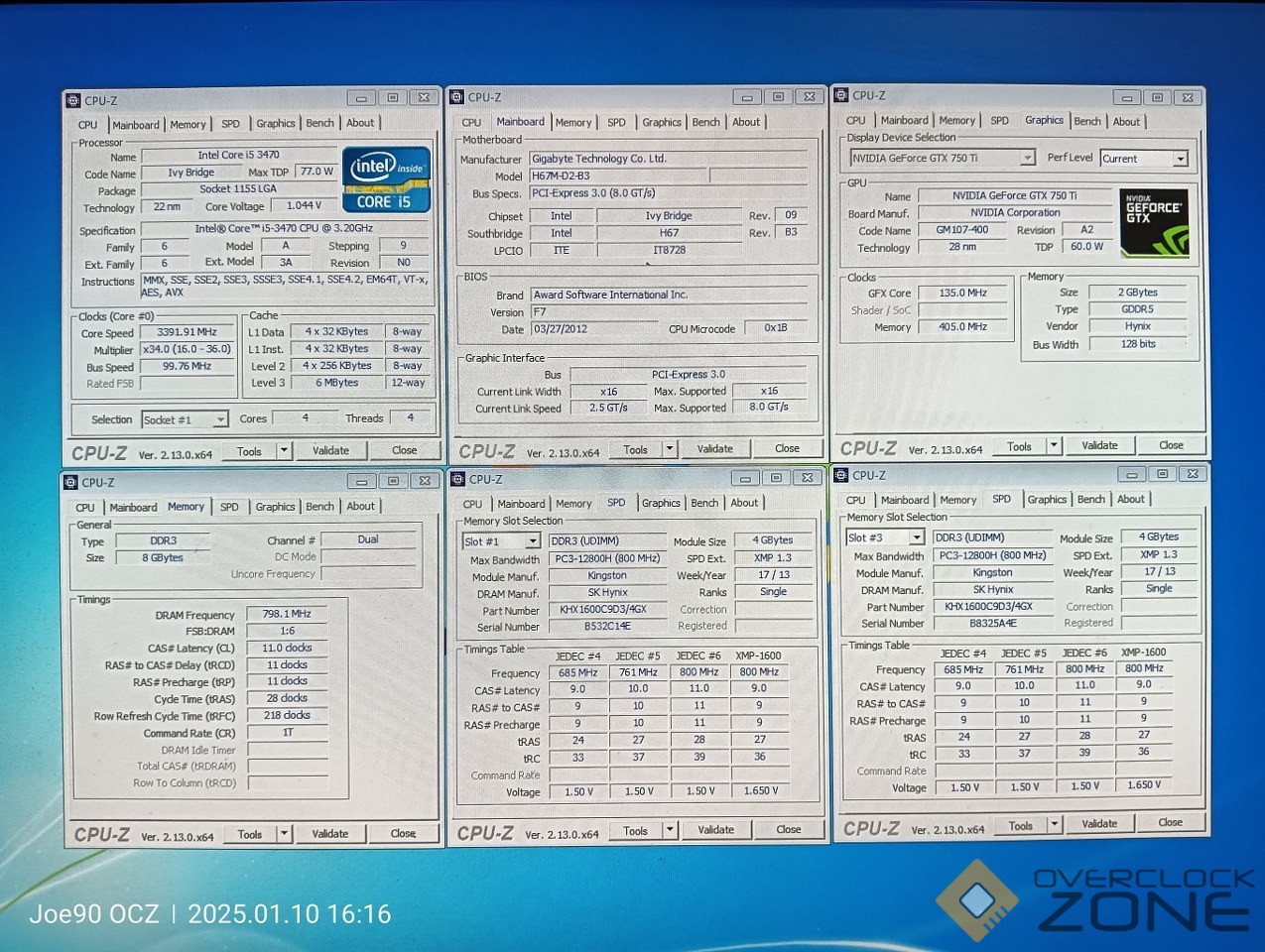1265x952 pixels.
Task: Switch to SPD tab in the DDR3 Memory timings window
Action: pyautogui.click(x=229, y=507)
